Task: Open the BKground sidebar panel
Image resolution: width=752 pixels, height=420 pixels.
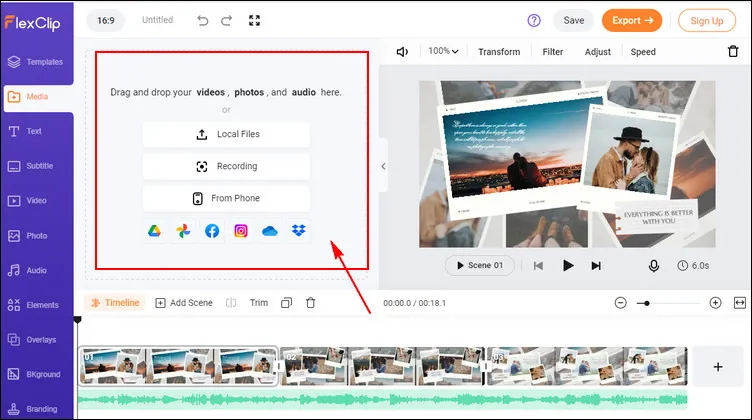Action: [34, 374]
